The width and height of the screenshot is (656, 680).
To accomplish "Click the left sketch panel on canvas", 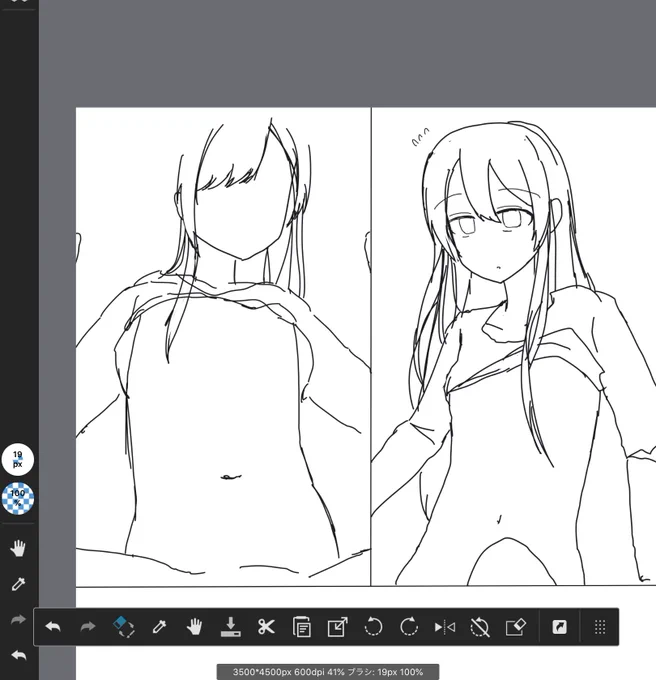I will (x=223, y=347).
